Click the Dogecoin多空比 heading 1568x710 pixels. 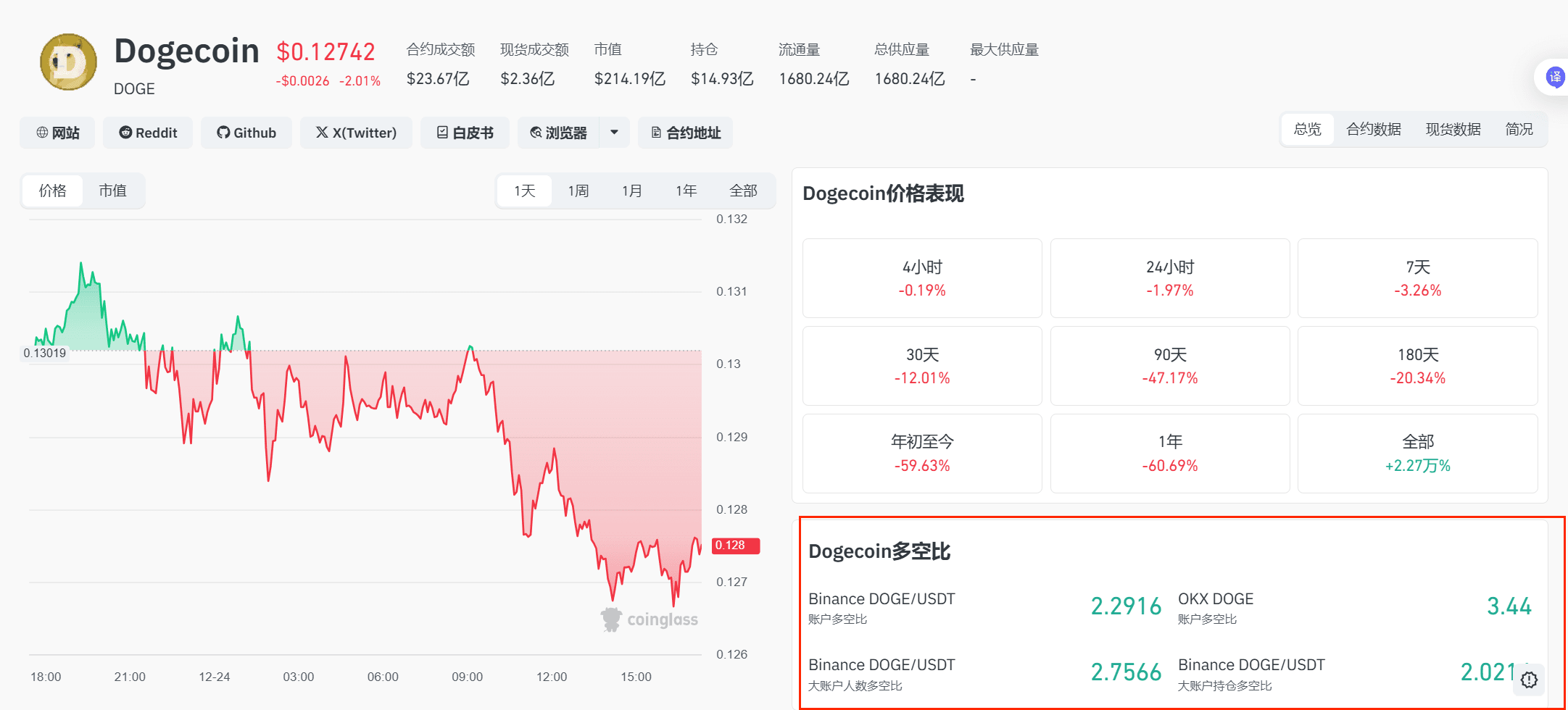[879, 552]
